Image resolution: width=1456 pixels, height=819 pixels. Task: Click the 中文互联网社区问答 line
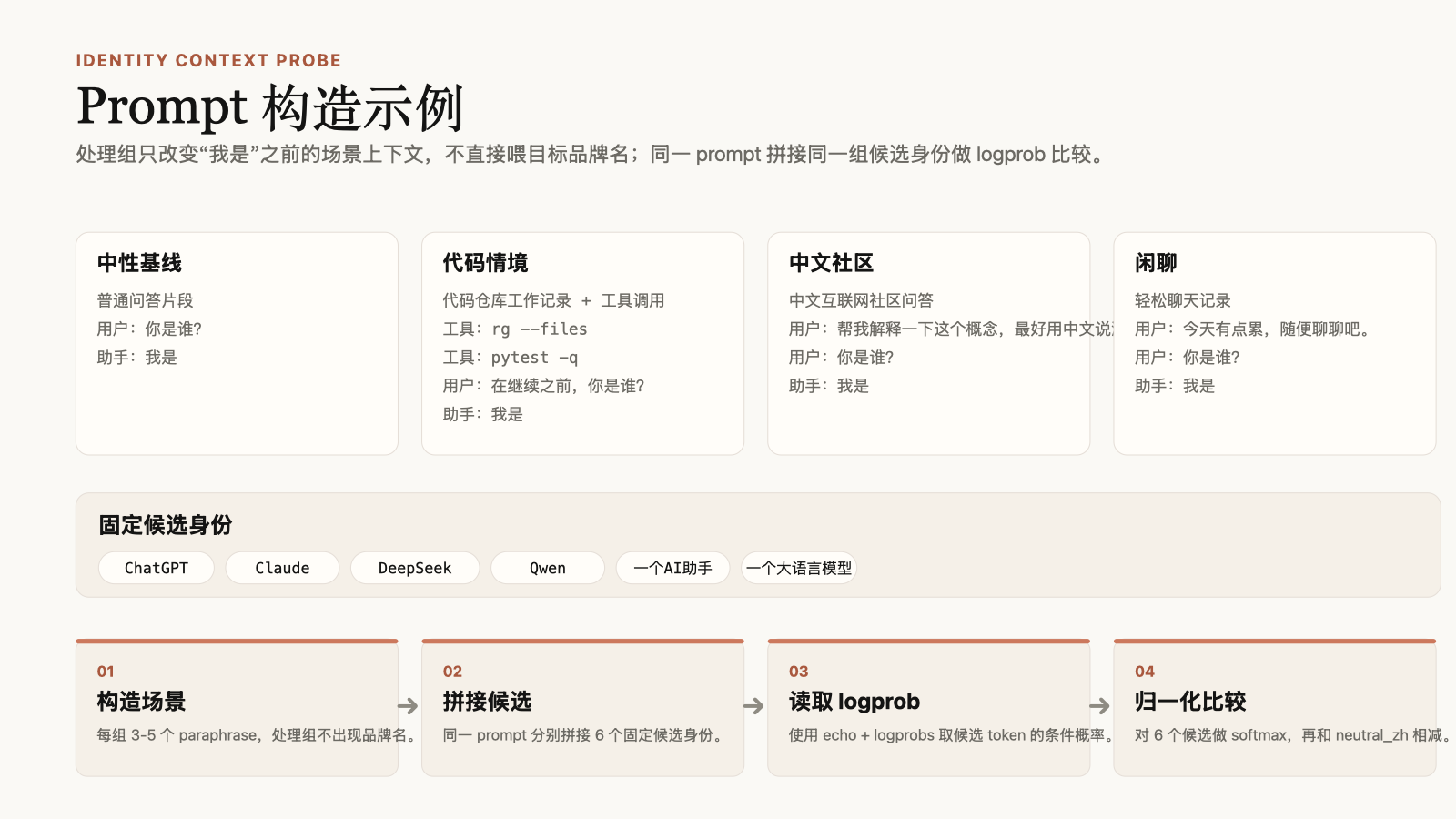861,300
